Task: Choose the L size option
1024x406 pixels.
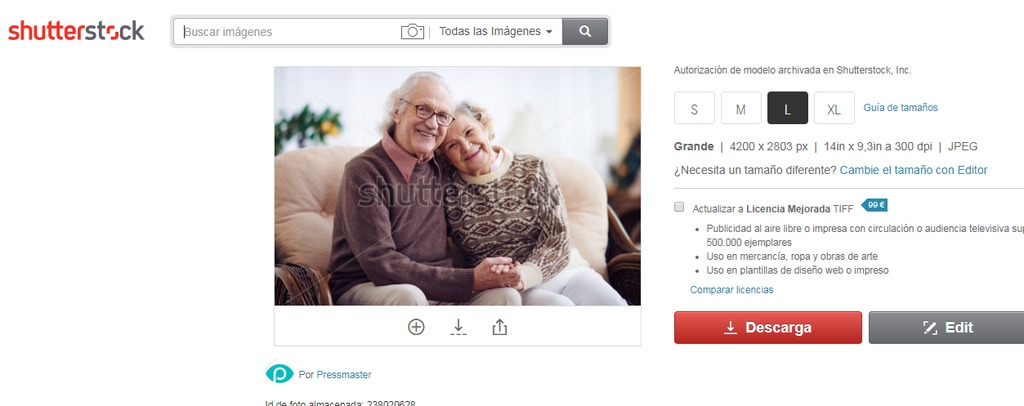Action: (788, 108)
